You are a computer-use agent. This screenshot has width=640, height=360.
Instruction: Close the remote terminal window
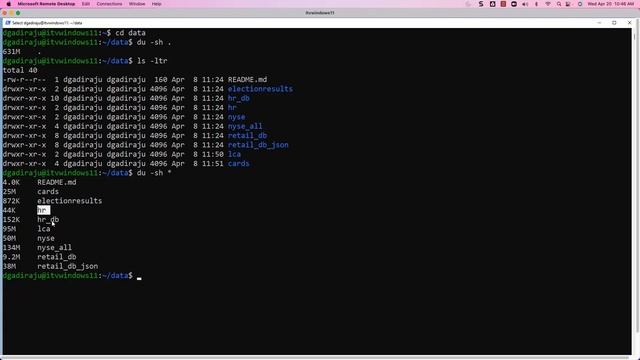(x=629, y=23)
